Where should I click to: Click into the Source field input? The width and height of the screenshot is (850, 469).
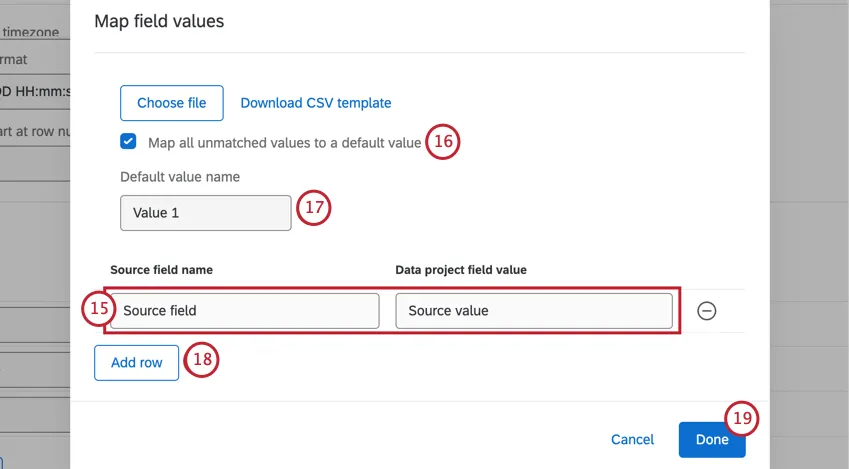pyautogui.click(x=245, y=311)
